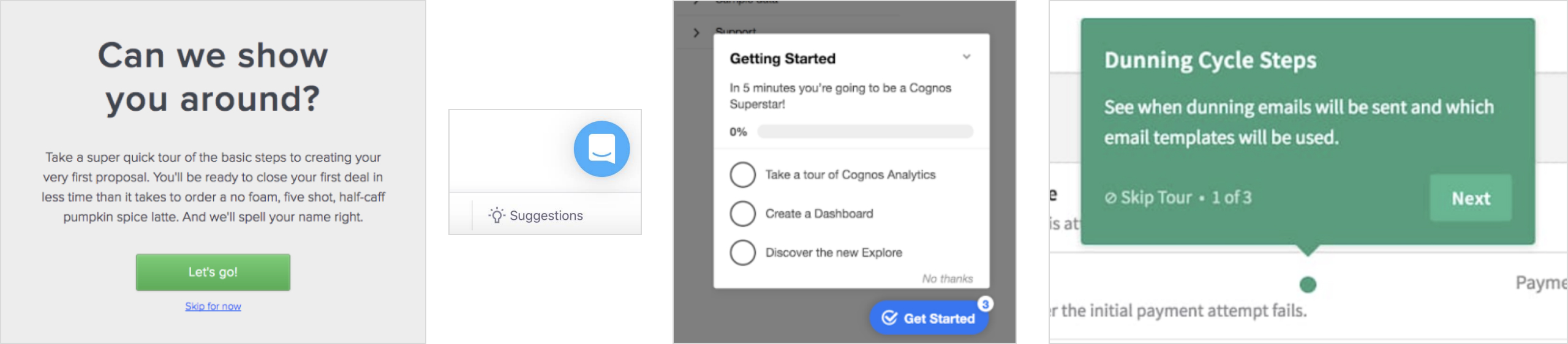Click the 'Skip Tour' text
Image resolution: width=1568 pixels, height=344 pixels.
[x=1156, y=198]
